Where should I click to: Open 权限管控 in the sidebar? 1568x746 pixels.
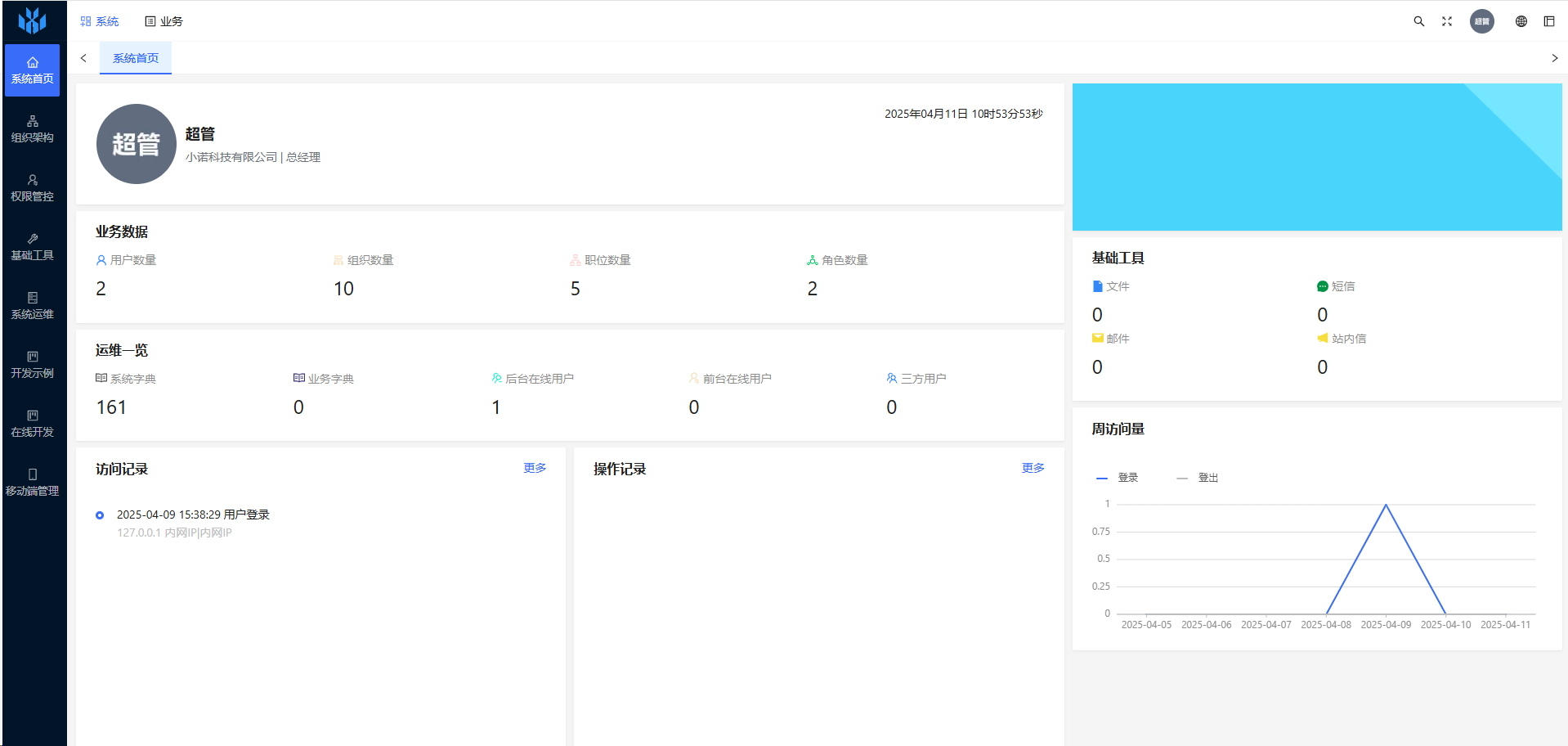(33, 188)
